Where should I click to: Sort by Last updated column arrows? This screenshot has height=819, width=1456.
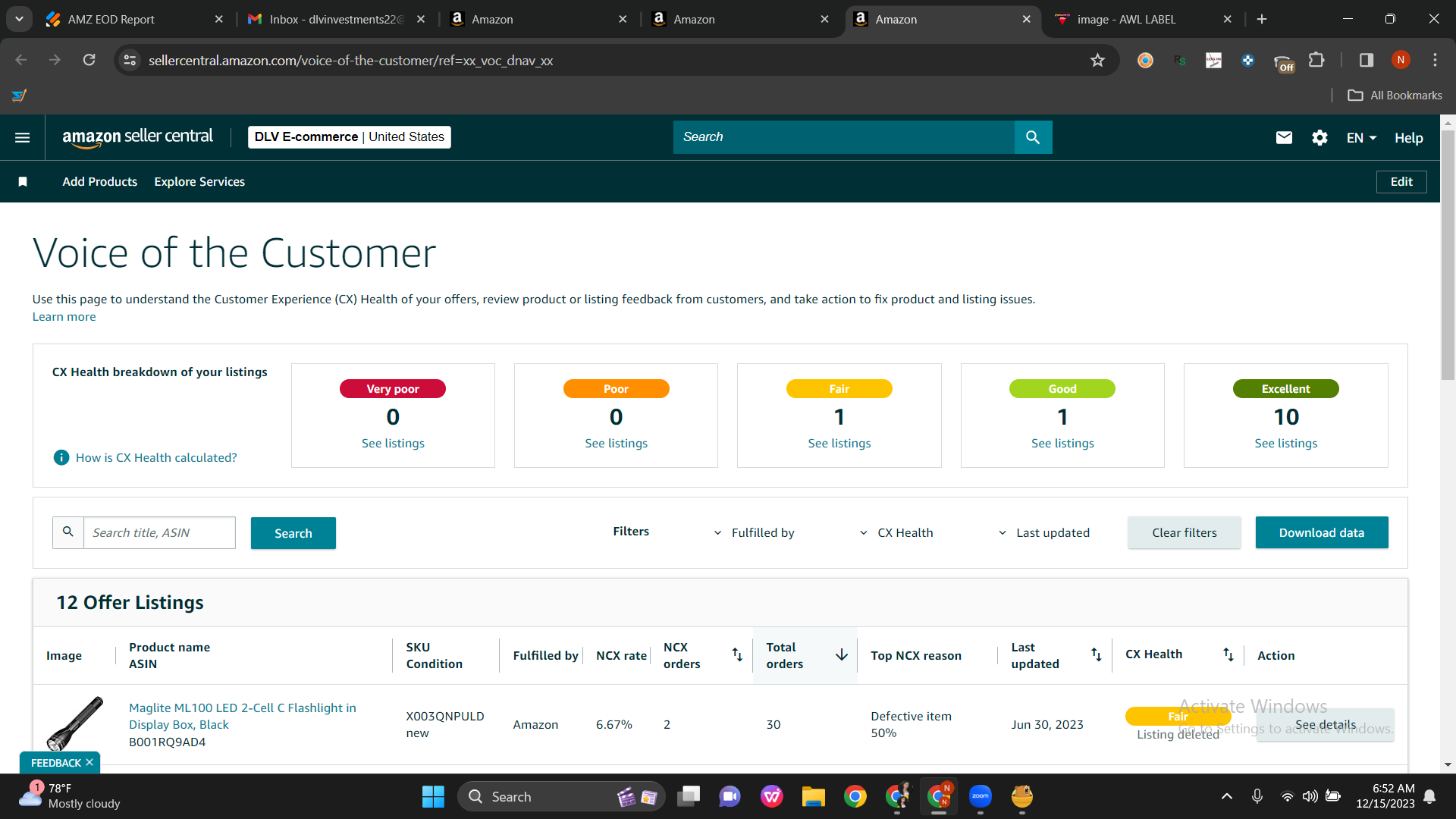(1097, 654)
